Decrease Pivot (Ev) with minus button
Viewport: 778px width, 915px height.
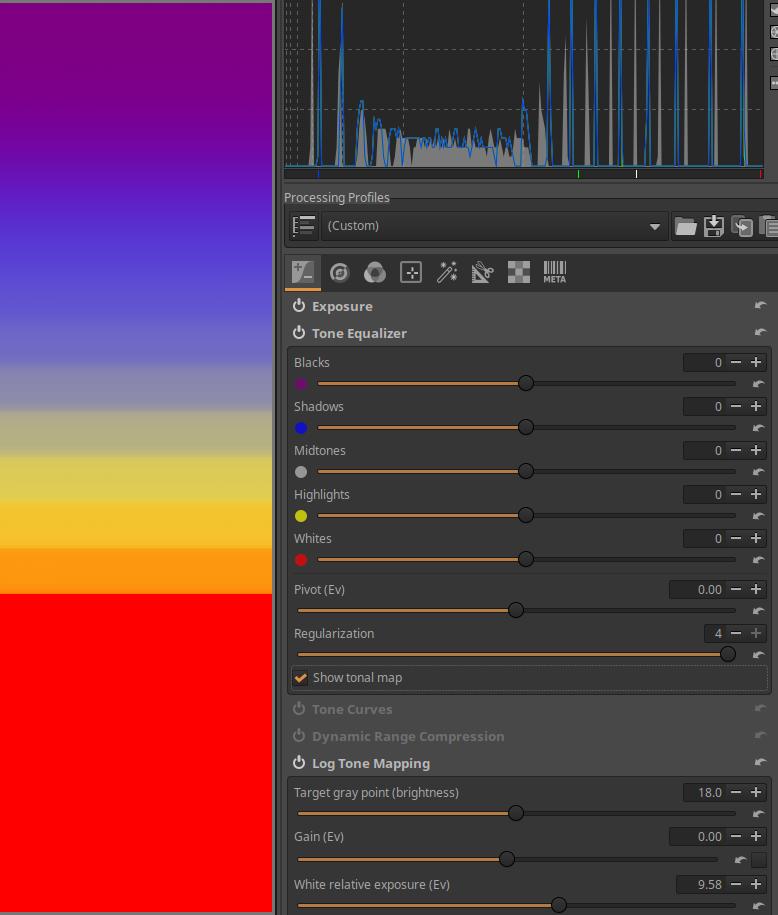(x=736, y=589)
